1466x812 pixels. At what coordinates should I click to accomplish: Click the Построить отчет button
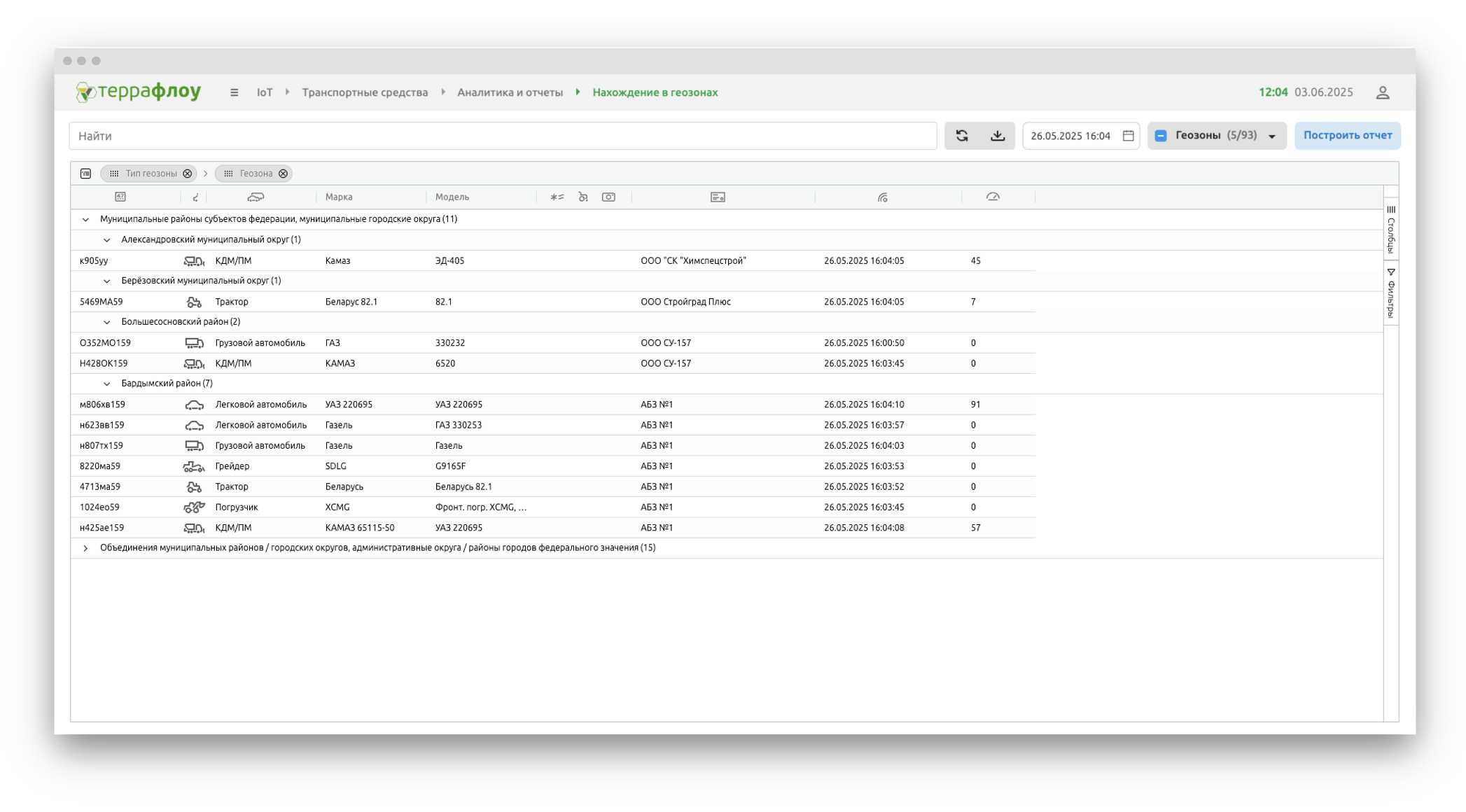pos(1347,136)
